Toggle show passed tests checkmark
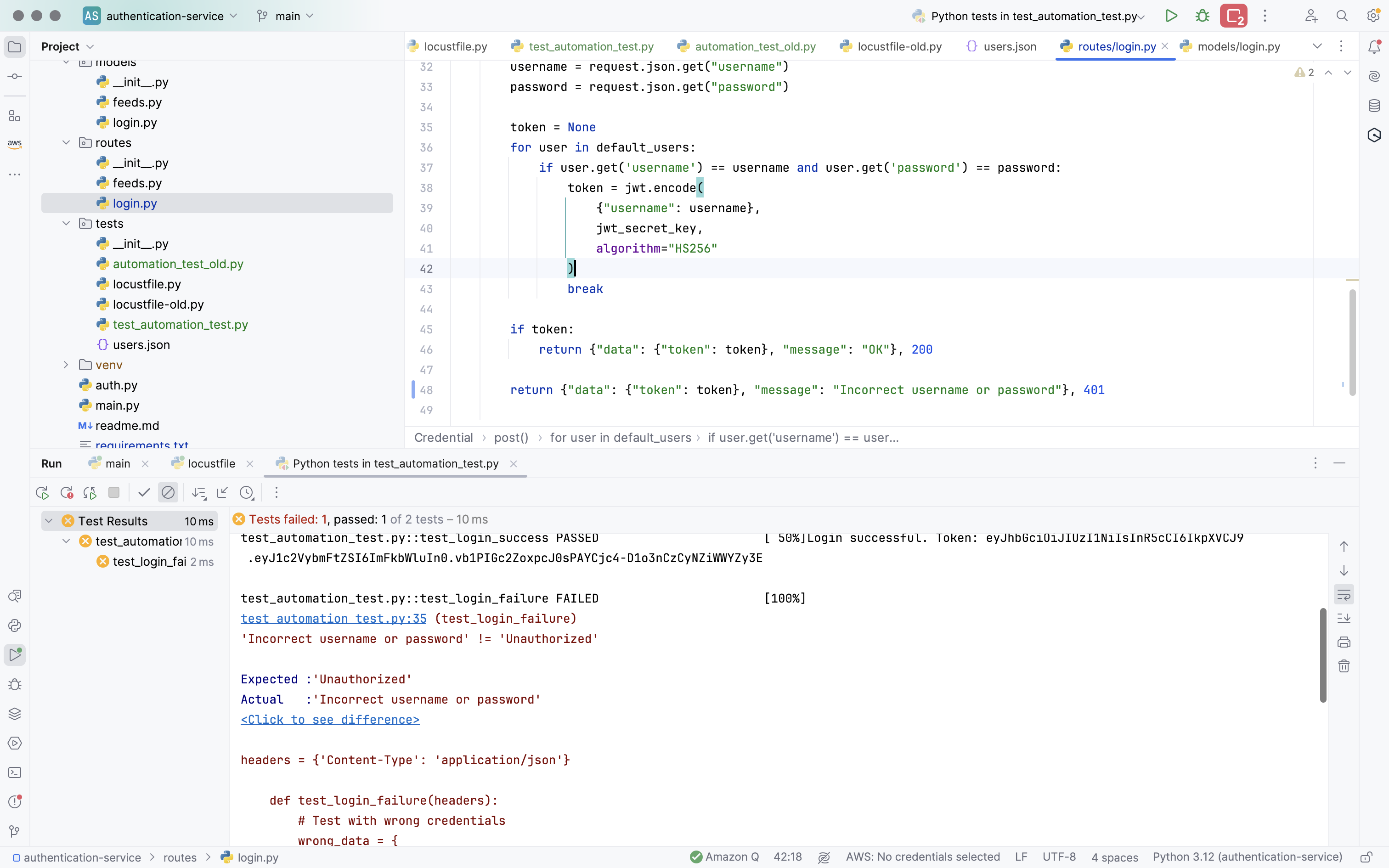Screen dimensions: 1389x868 [144, 492]
